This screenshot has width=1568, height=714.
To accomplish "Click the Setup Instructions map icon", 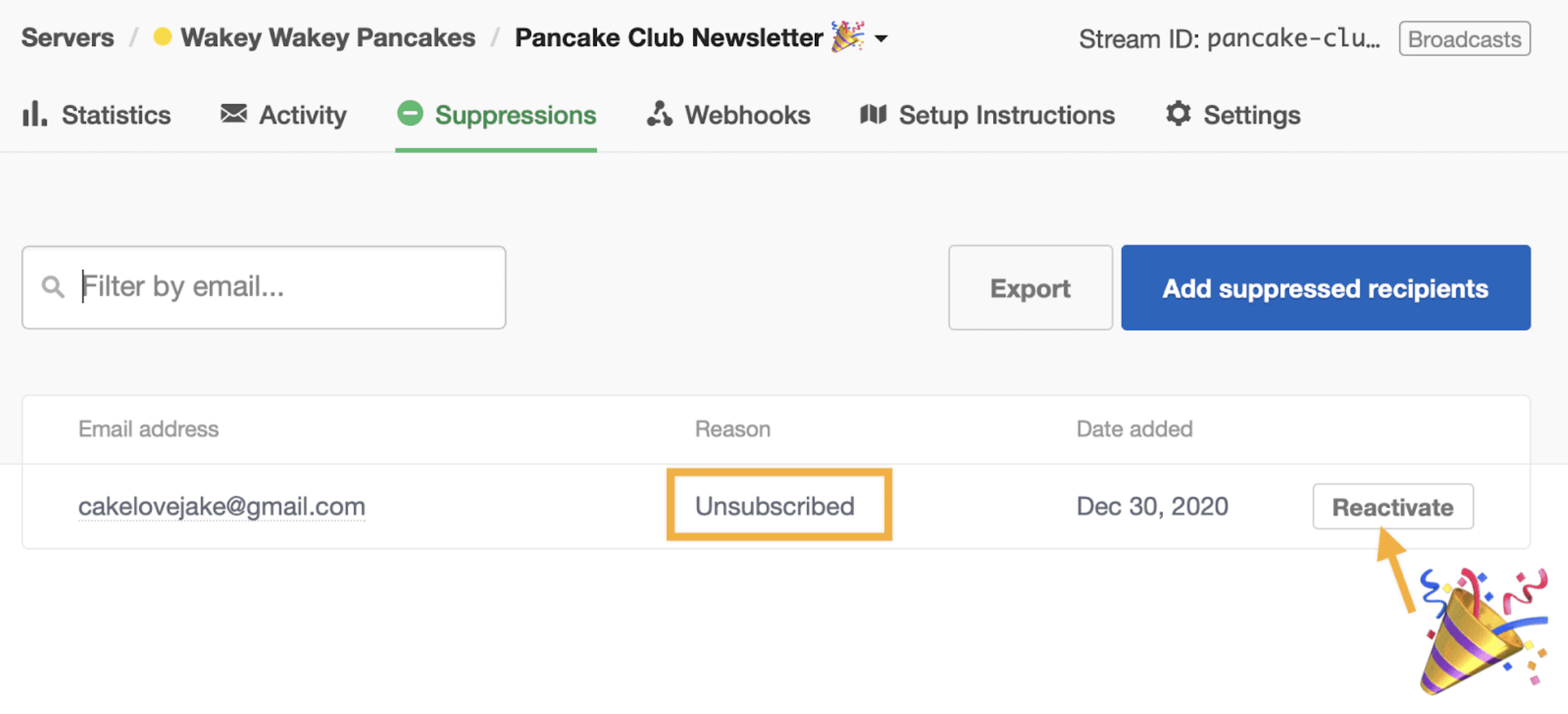I will pyautogui.click(x=873, y=114).
